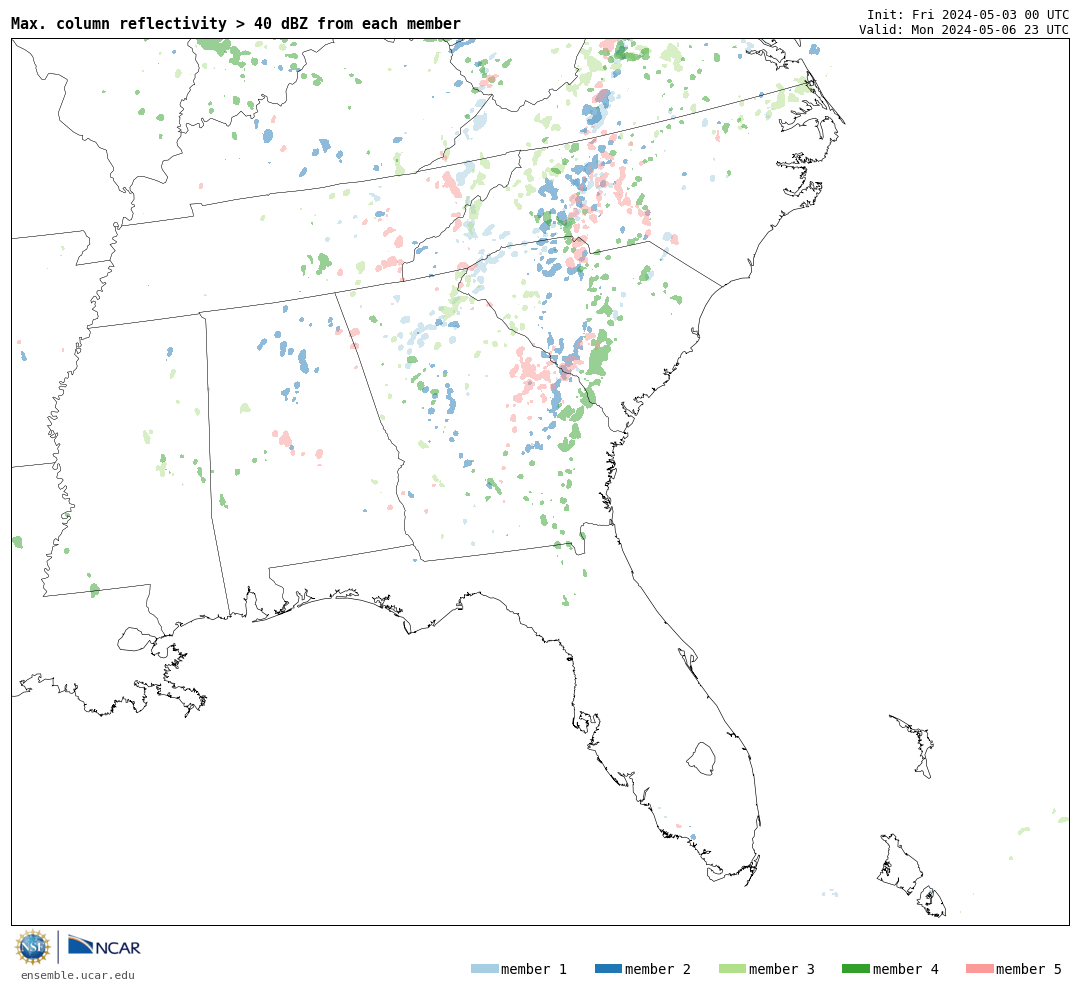1080x988 pixels.
Task: Click the 'member 4' legend label
Action: click(906, 969)
